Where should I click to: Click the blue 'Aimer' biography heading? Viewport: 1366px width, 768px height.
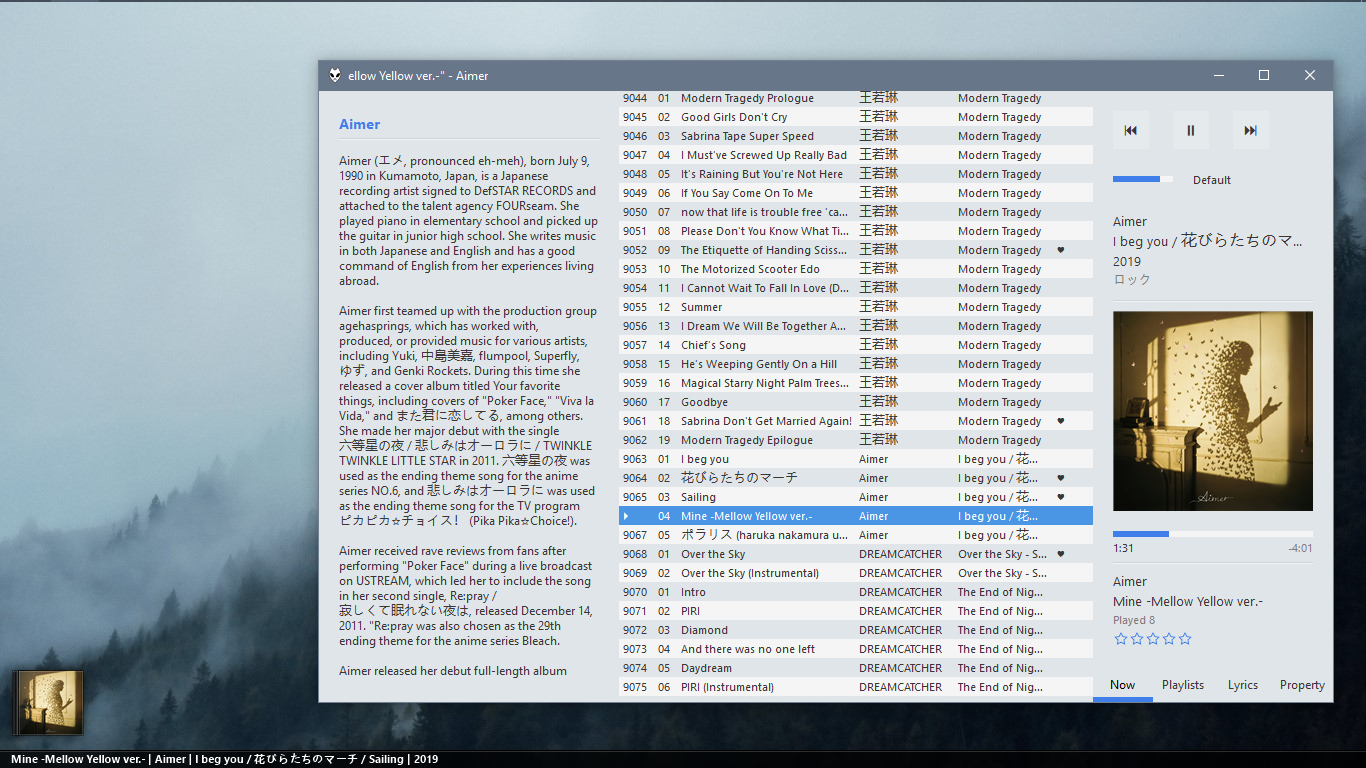(x=360, y=125)
